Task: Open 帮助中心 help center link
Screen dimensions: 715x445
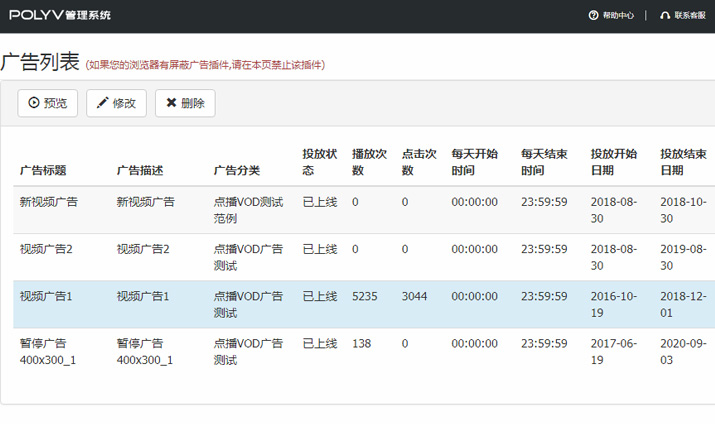Action: click(618, 16)
